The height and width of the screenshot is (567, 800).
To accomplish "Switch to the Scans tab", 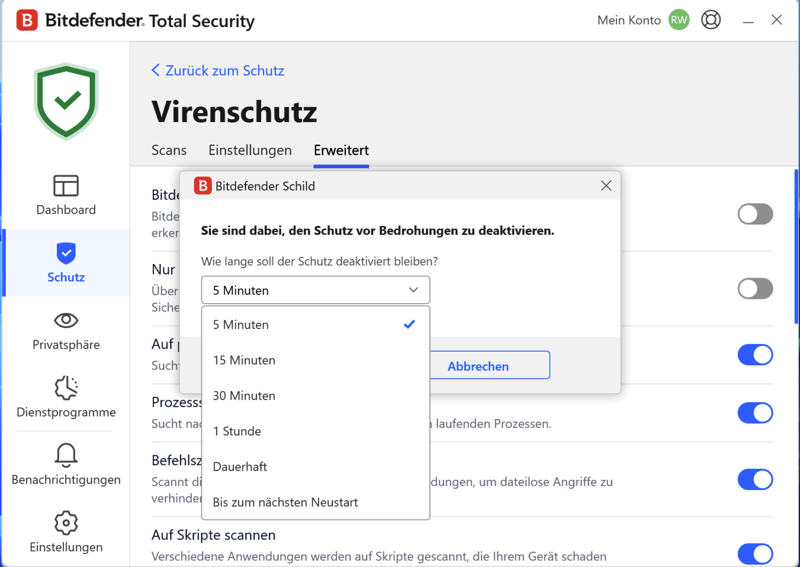I will point(169,150).
